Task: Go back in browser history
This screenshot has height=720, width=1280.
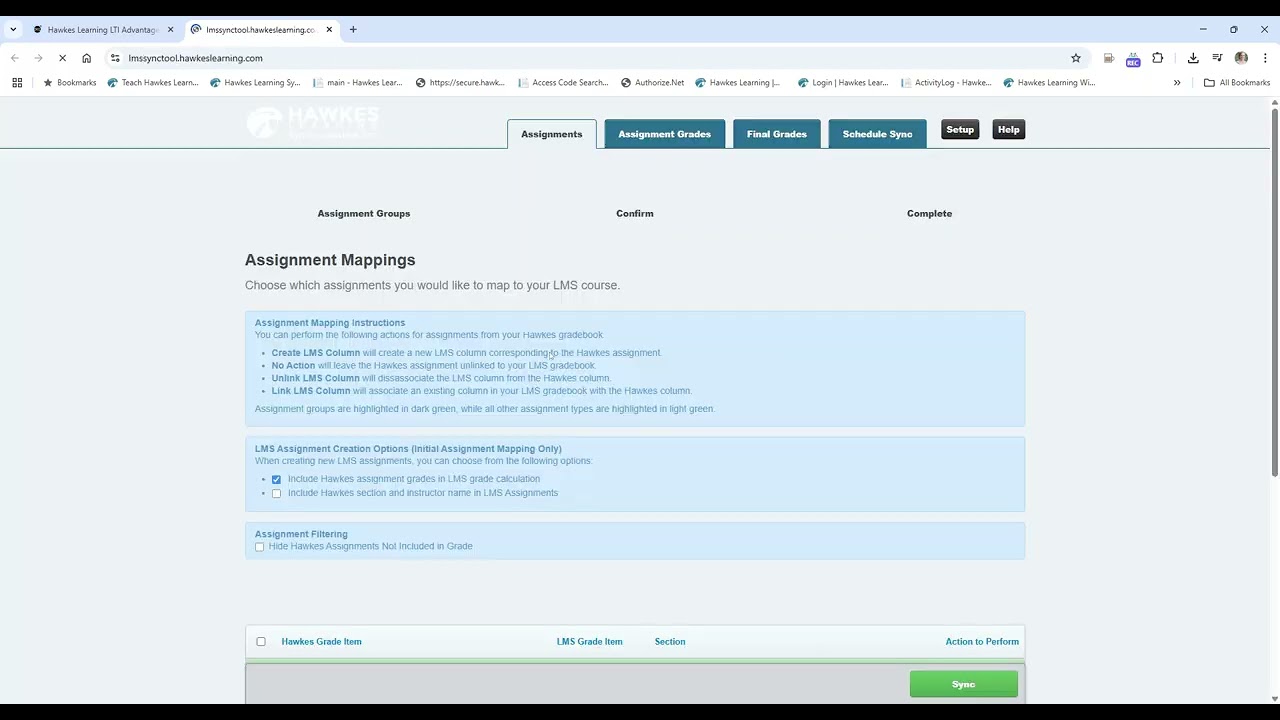Action: click(x=15, y=58)
